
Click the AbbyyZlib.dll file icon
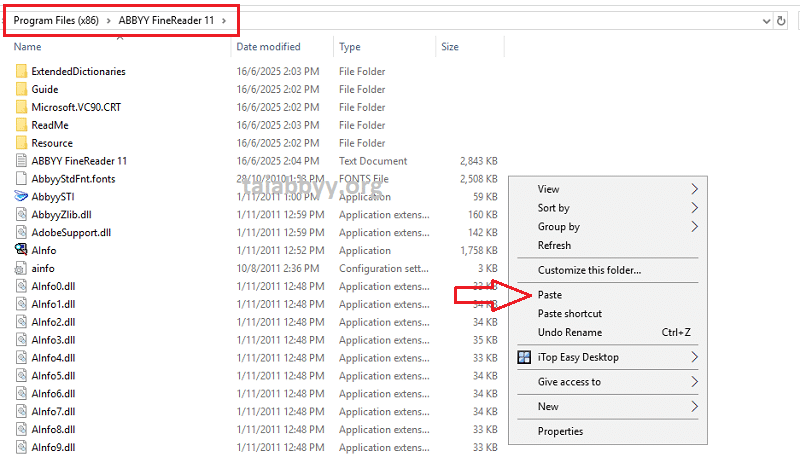coord(21,214)
